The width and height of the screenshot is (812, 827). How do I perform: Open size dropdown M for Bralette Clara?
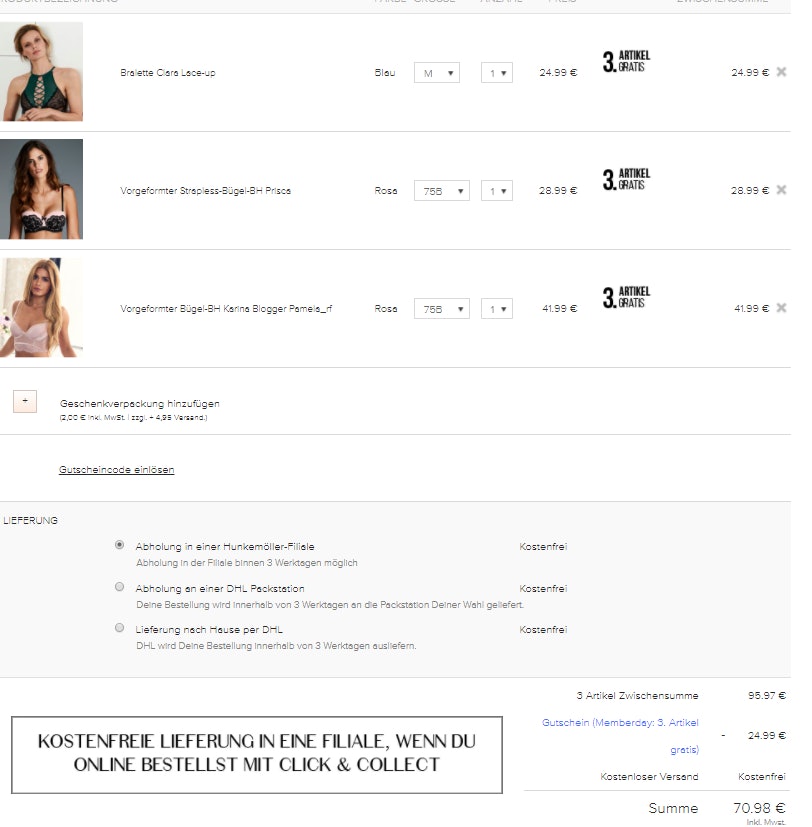[437, 73]
